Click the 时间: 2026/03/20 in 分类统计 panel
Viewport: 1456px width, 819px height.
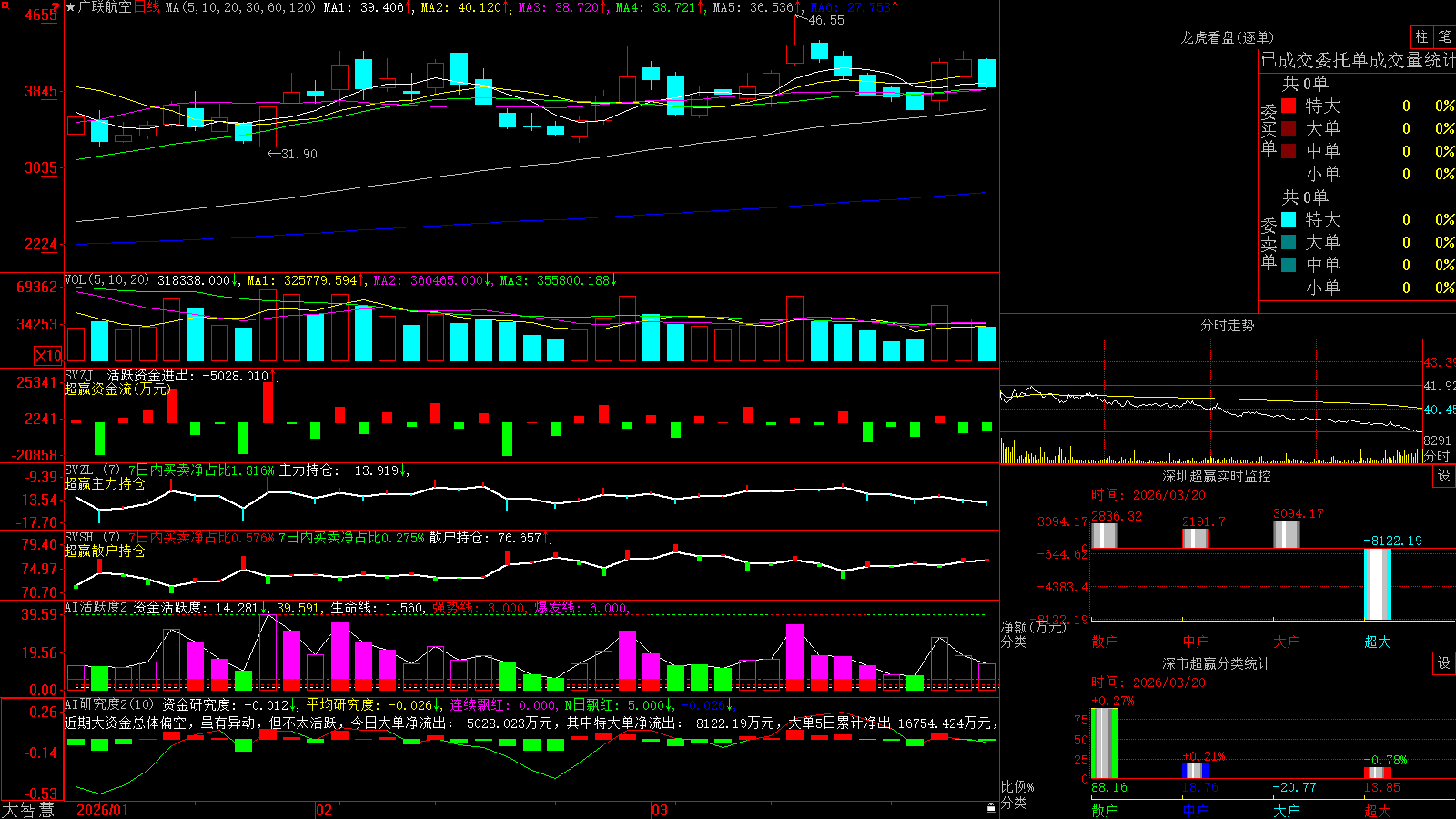click(1148, 682)
